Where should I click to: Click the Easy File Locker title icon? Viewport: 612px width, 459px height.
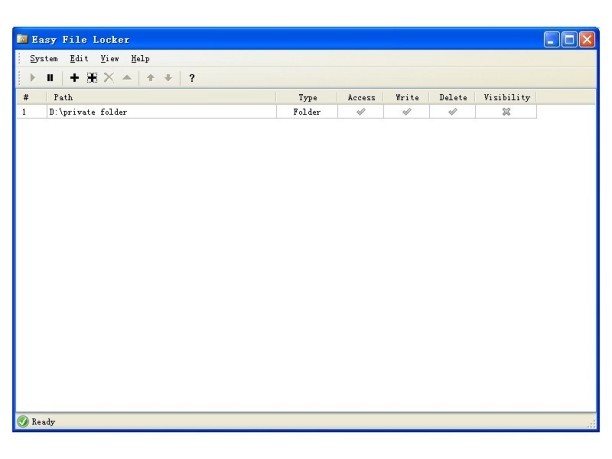point(22,39)
